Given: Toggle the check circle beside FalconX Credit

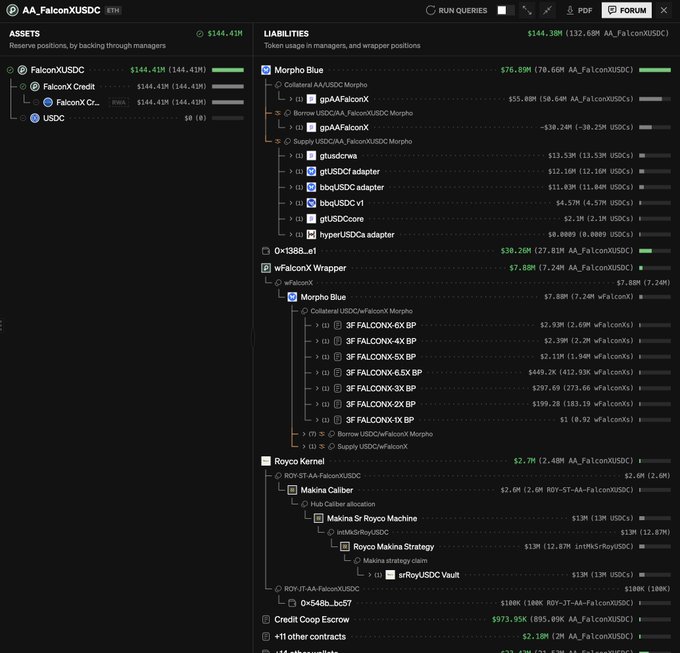Looking at the screenshot, I should [23, 86].
